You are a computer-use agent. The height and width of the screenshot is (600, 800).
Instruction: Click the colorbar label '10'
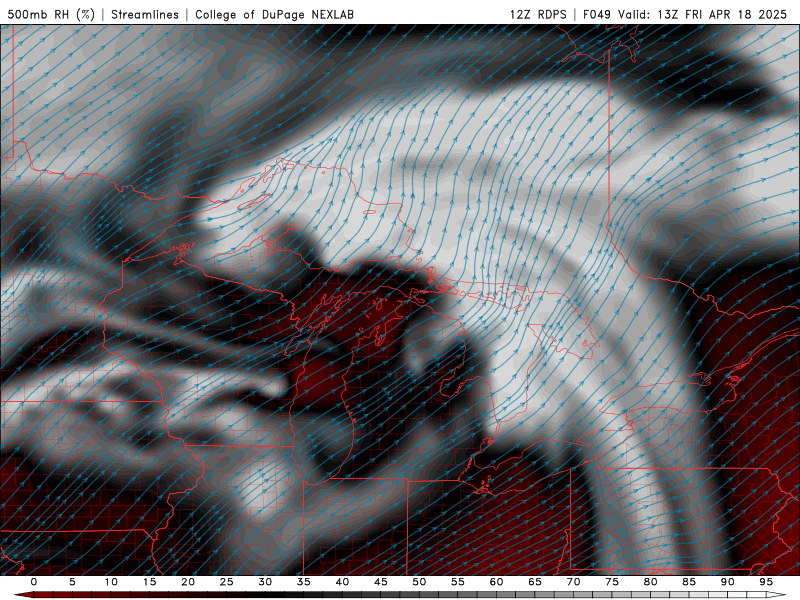click(111, 582)
